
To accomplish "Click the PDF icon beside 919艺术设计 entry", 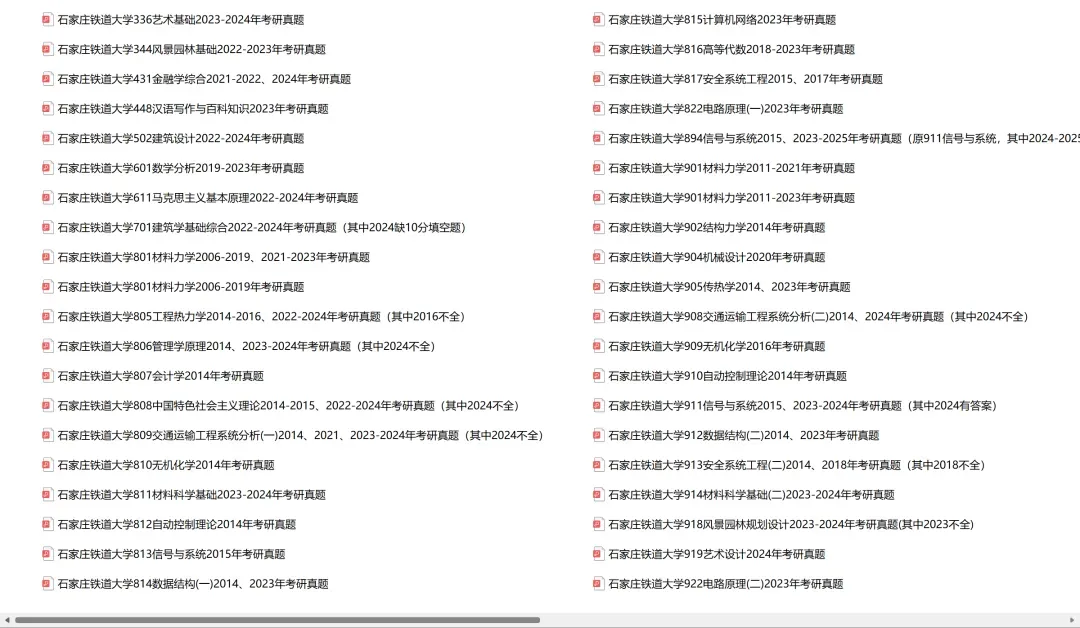I will (598, 553).
